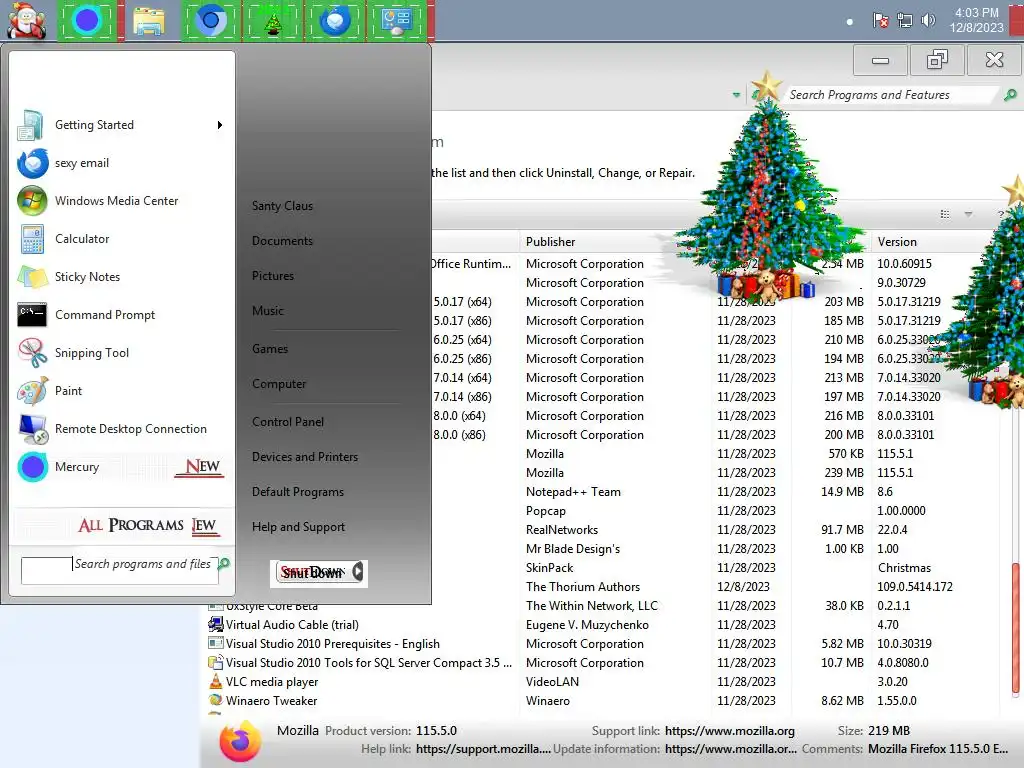Open Devices and Printers
Viewport: 1024px width, 768px height.
(x=305, y=457)
